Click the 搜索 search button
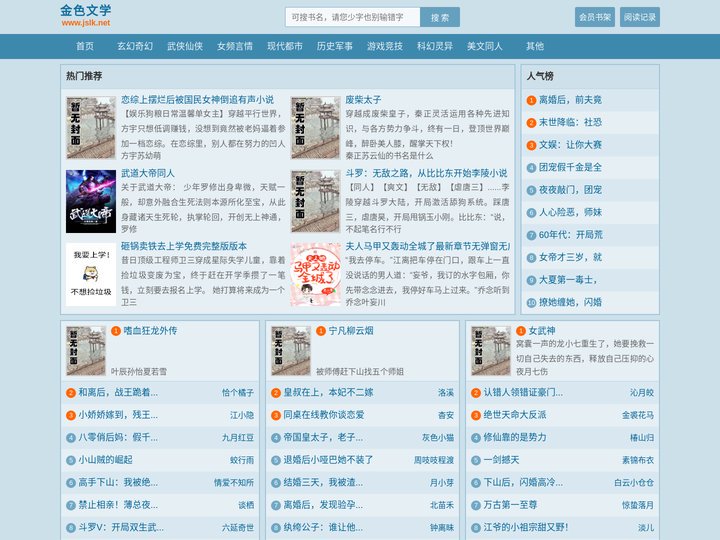720x540 pixels. (440, 17)
